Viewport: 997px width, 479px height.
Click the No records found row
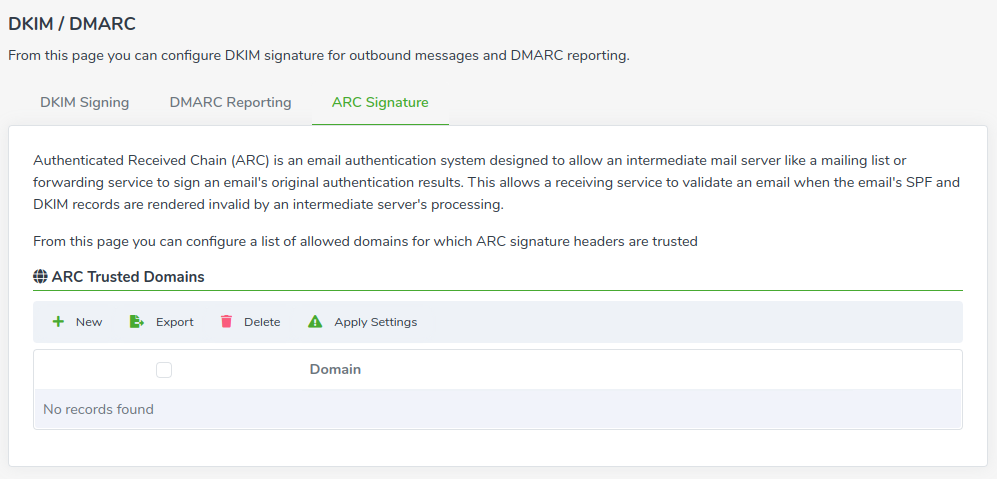coord(498,409)
